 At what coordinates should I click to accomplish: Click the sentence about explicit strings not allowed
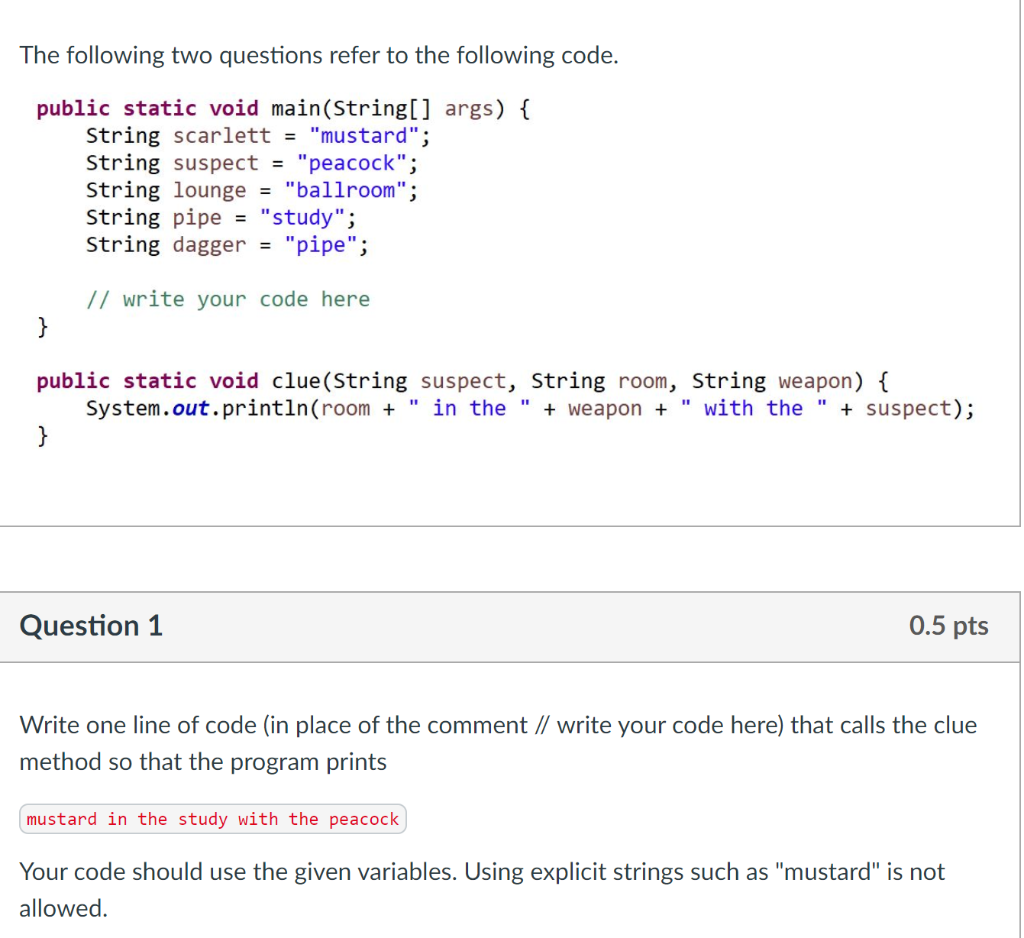point(480,871)
